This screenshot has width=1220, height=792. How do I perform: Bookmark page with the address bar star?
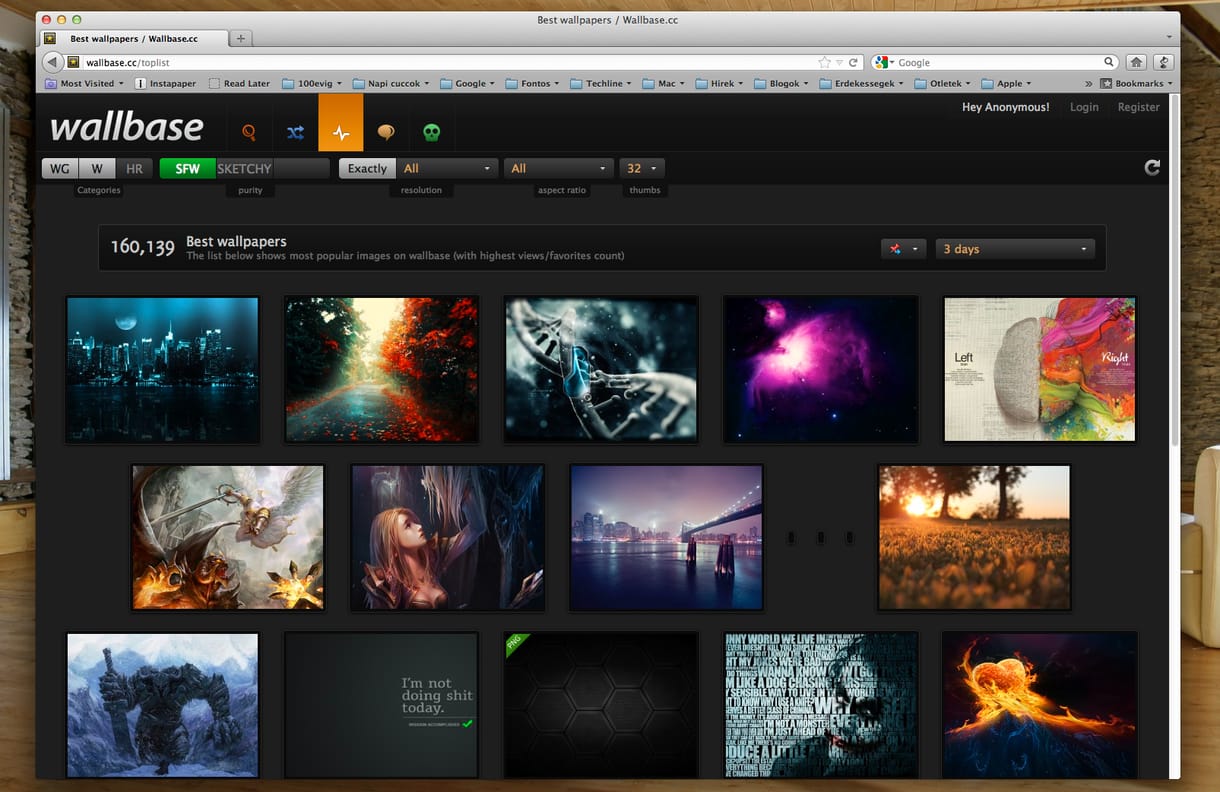pyautogui.click(x=824, y=62)
